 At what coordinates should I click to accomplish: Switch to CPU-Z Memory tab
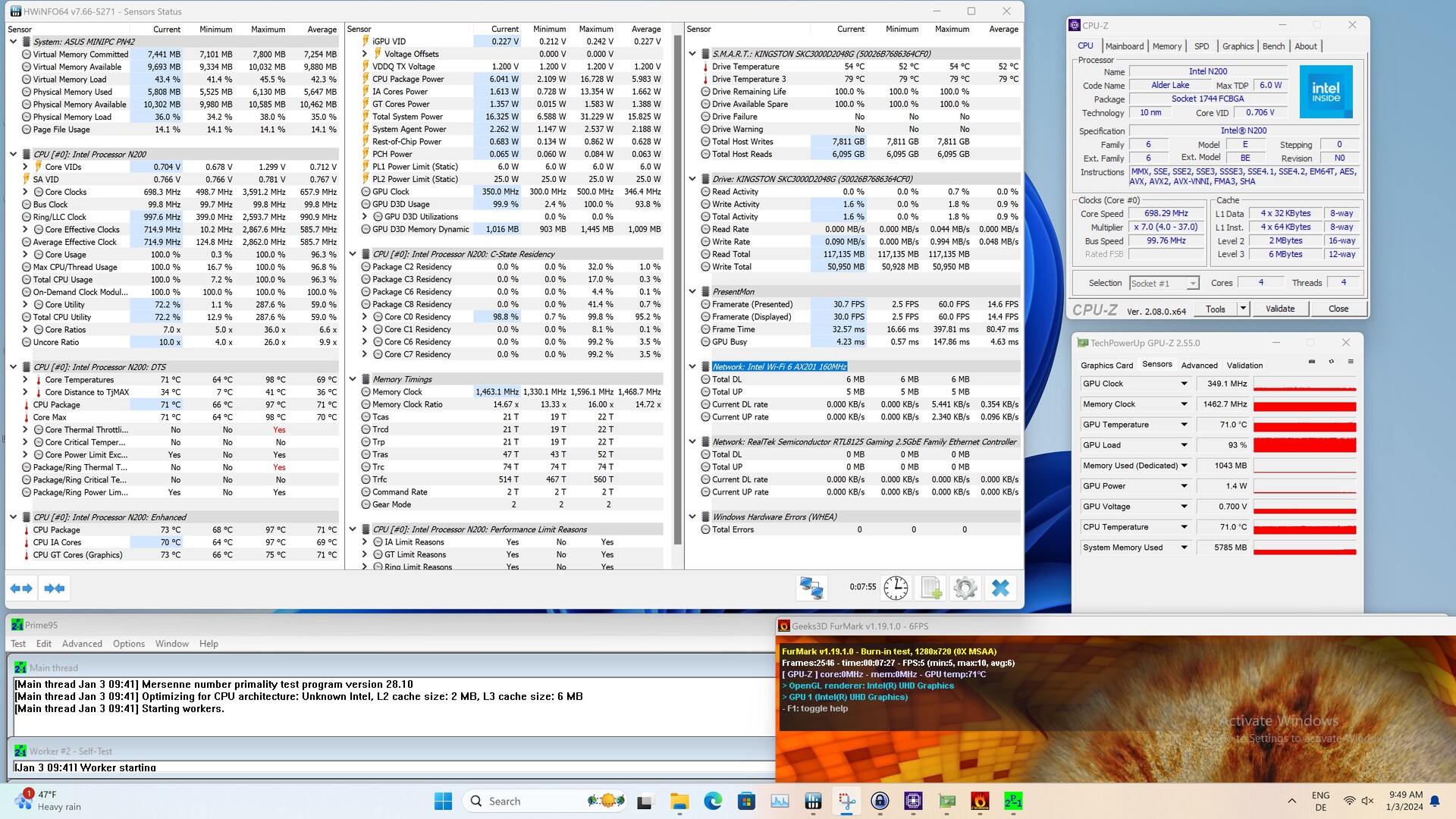(x=1166, y=46)
